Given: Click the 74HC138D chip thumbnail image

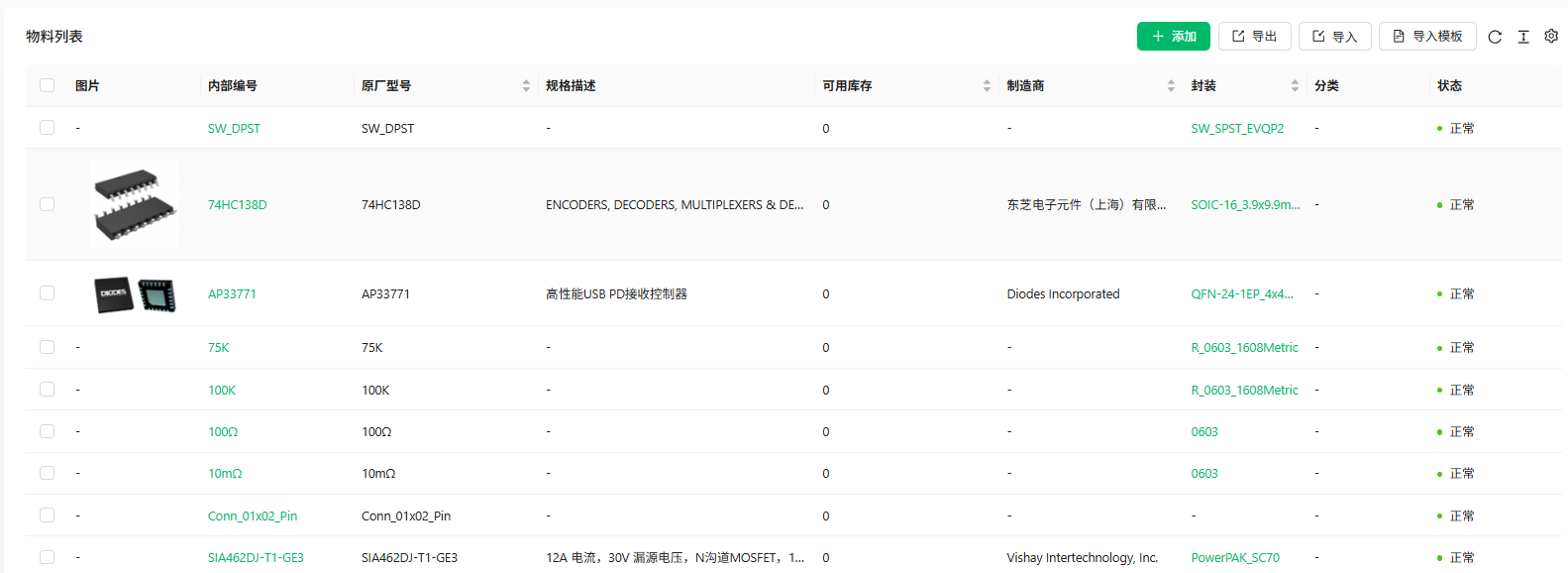Looking at the screenshot, I should [x=135, y=204].
